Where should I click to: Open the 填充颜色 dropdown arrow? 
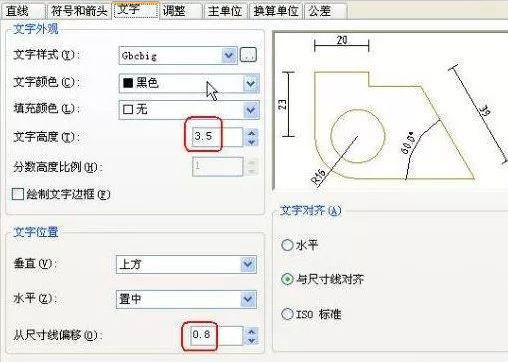click(x=251, y=110)
